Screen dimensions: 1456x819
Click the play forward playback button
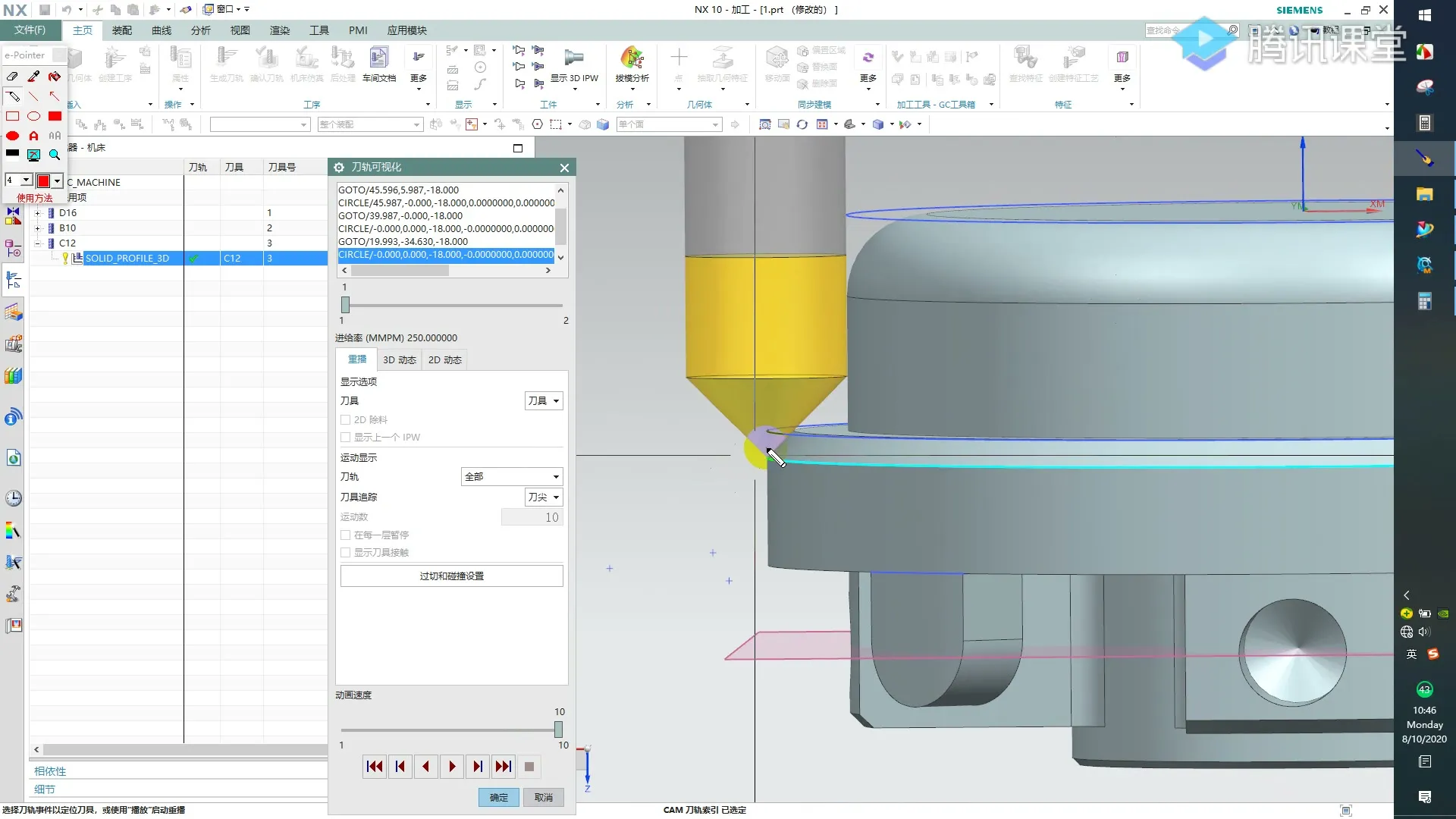tap(452, 767)
